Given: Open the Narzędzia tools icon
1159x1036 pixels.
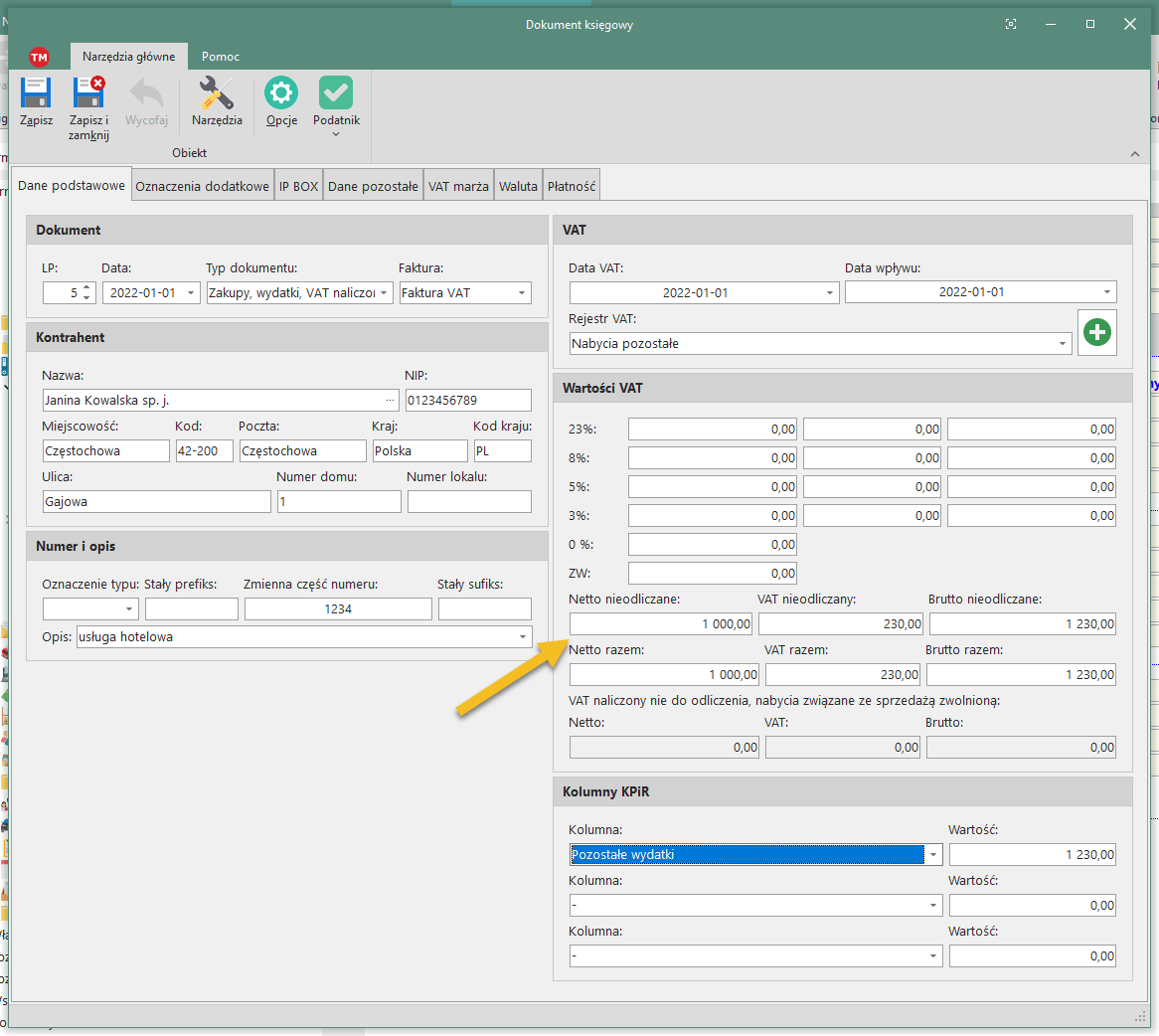Looking at the screenshot, I should (217, 94).
